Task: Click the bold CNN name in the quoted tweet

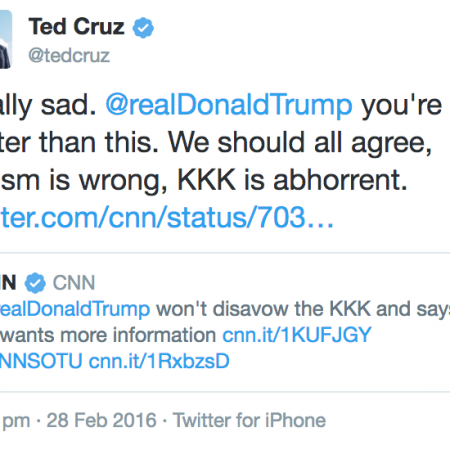Action: 8,283
